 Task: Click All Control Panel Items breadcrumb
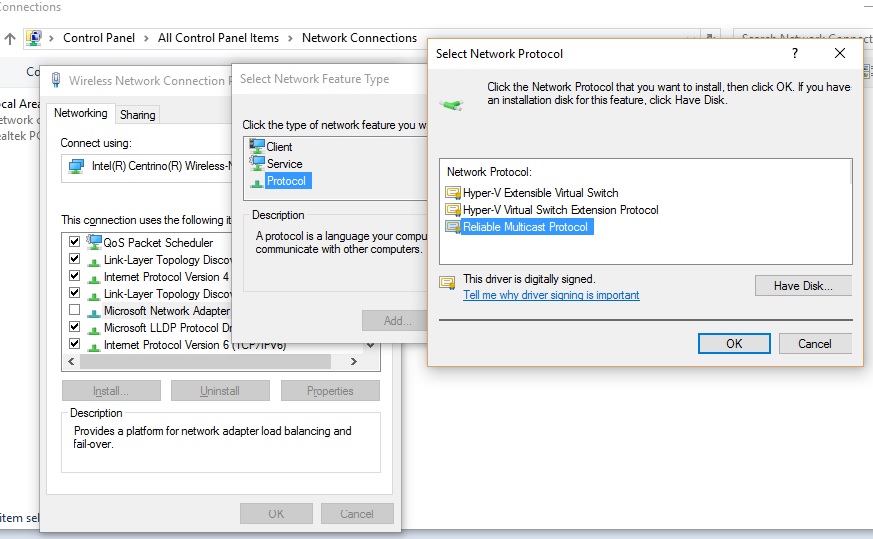pos(218,38)
